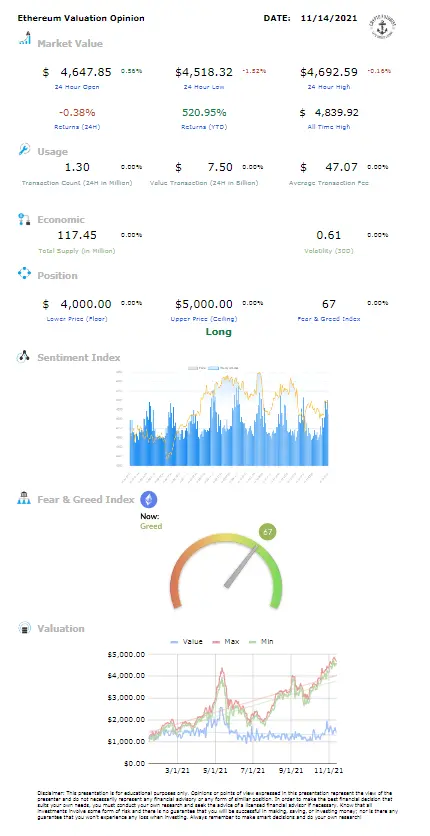Viewport: 430px width, 836px height.
Task: Click the disclaimer paragraph at bottom
Action: coord(218,805)
